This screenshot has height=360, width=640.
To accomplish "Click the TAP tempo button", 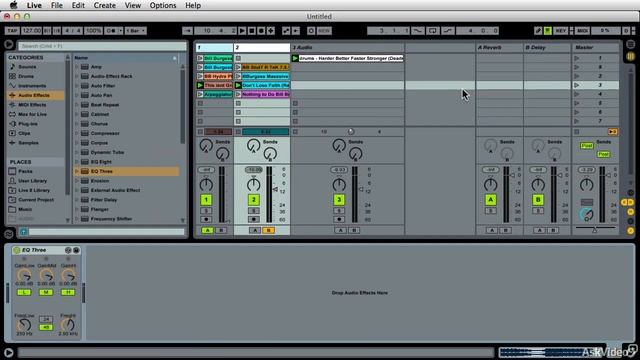I will (x=12, y=31).
